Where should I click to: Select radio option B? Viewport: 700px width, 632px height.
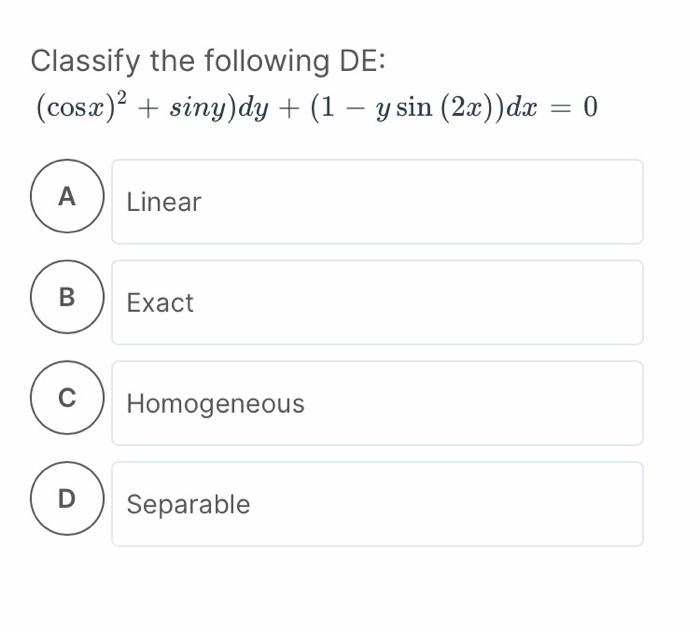click(x=67, y=297)
